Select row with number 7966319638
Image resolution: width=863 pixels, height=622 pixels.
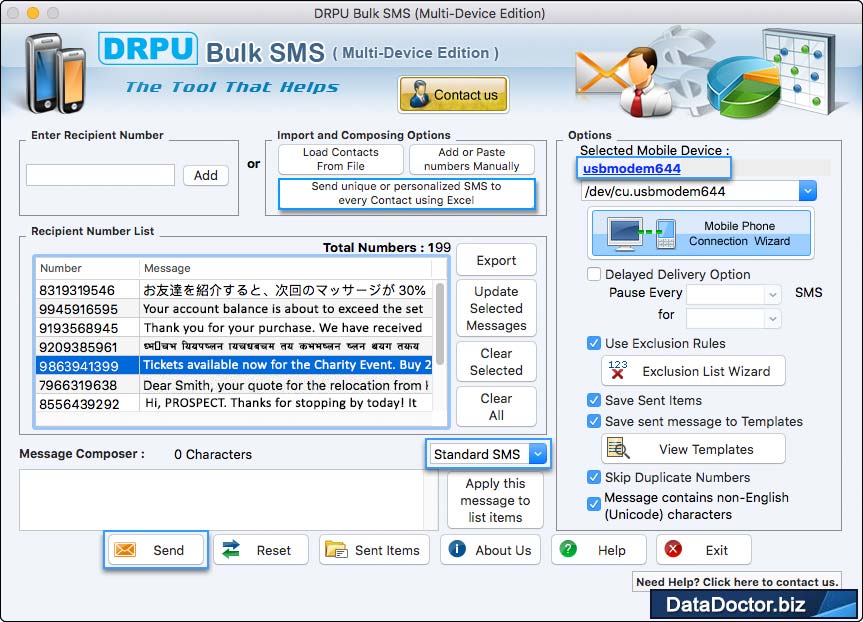[234, 385]
